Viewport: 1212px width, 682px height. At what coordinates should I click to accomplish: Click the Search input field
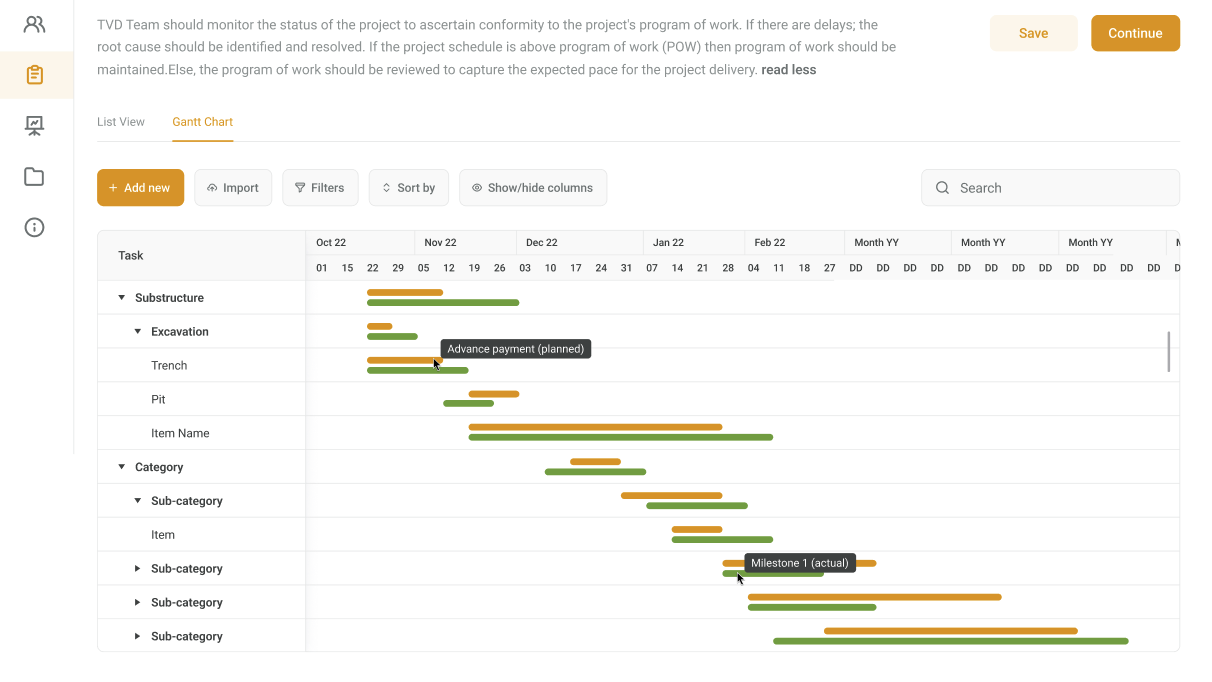click(x=1060, y=188)
